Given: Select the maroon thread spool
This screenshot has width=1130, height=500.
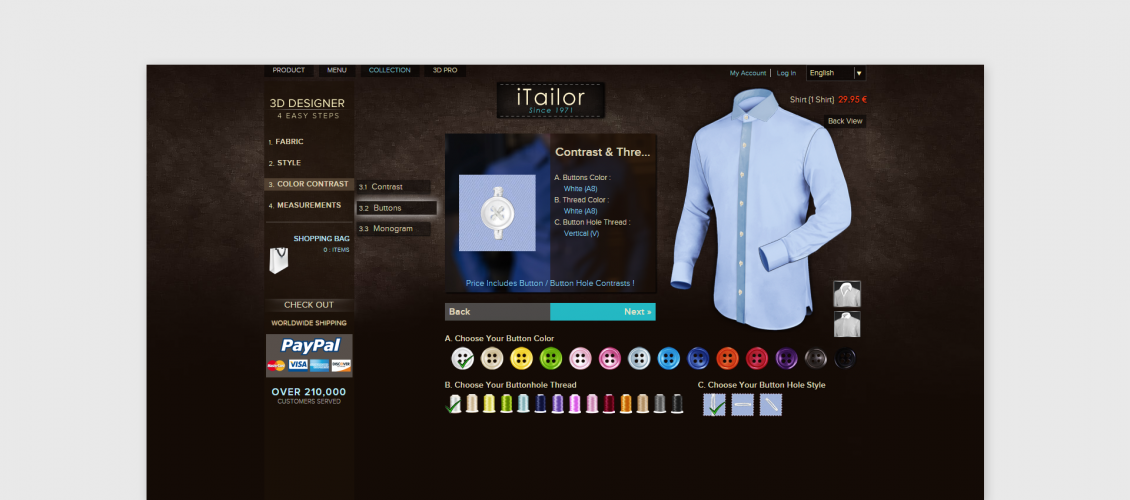Looking at the screenshot, I should click(x=609, y=403).
